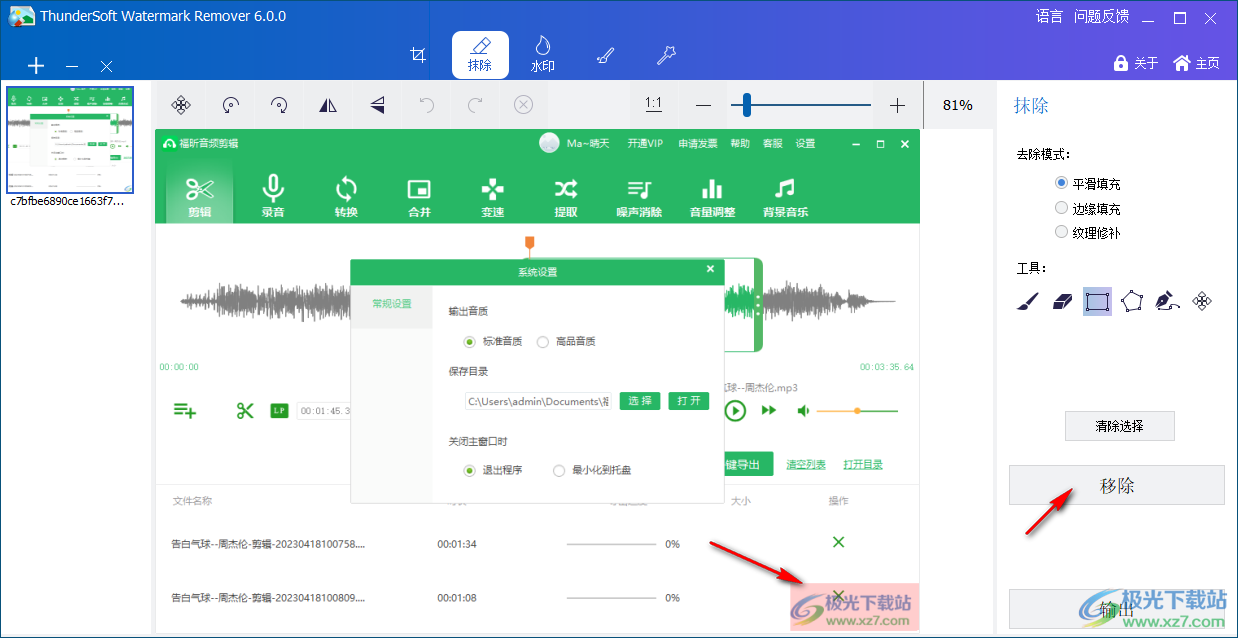Adjust the zoom slider handle
The width and height of the screenshot is (1238, 638).
click(x=745, y=105)
